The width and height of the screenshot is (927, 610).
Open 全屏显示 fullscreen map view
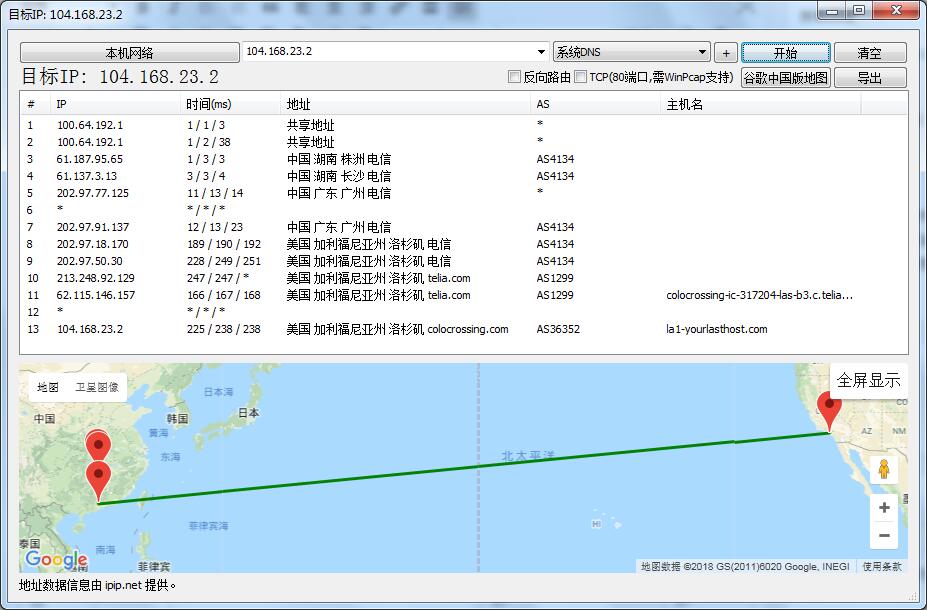pyautogui.click(x=869, y=380)
